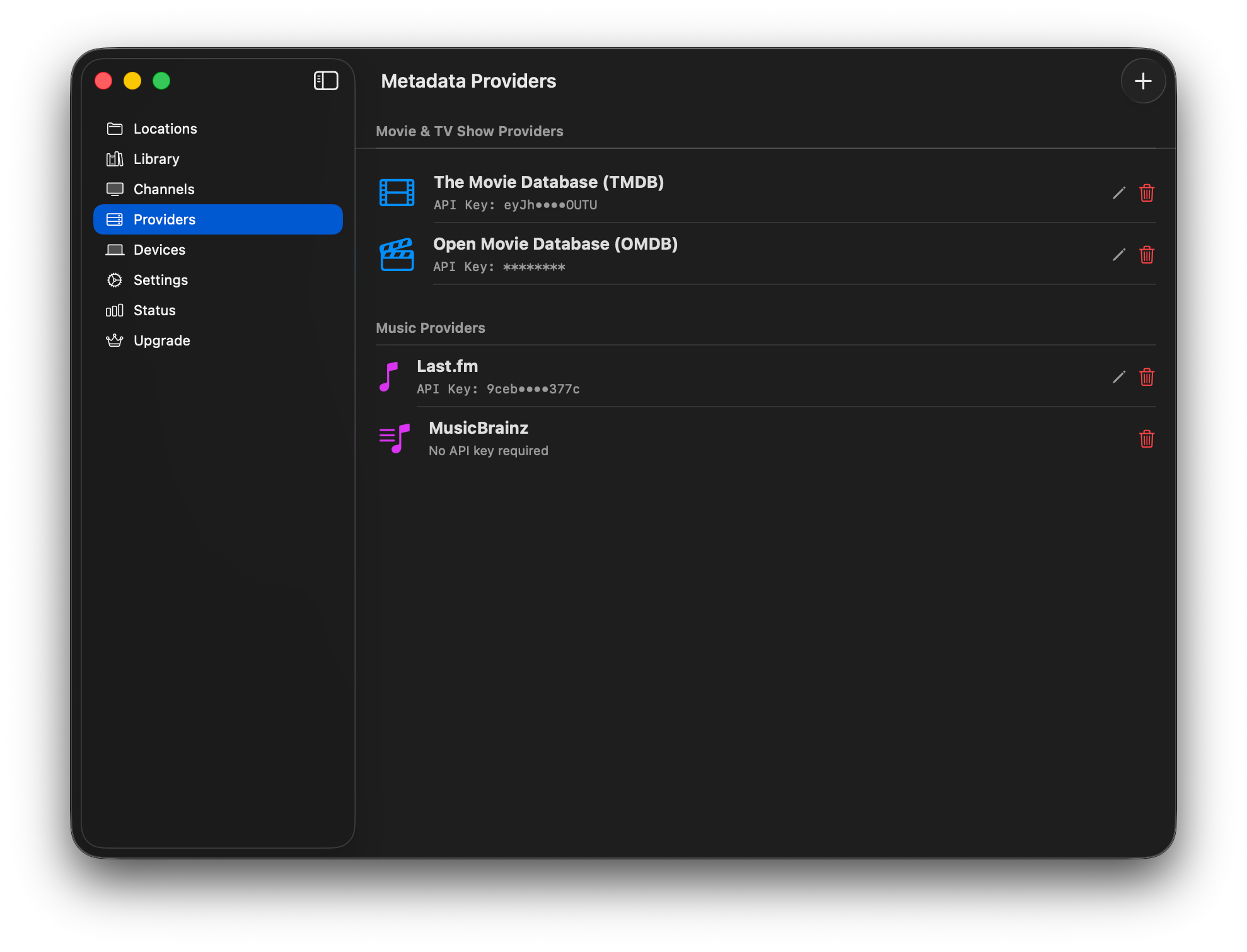Edit the Last.fm API key
The height and width of the screenshot is (952, 1247).
pos(1118,377)
